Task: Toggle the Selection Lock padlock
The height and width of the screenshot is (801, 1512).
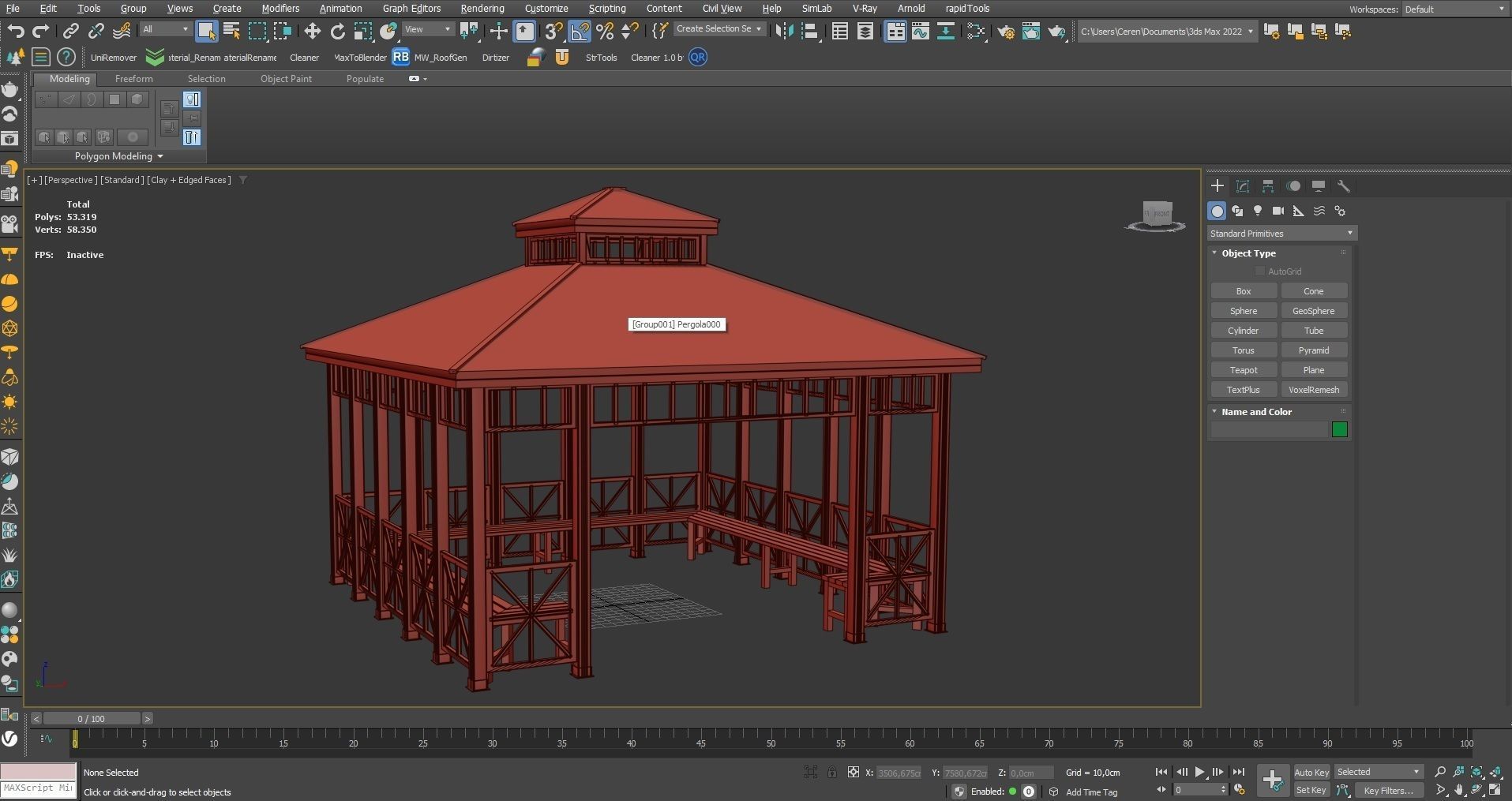Action: coord(832,773)
